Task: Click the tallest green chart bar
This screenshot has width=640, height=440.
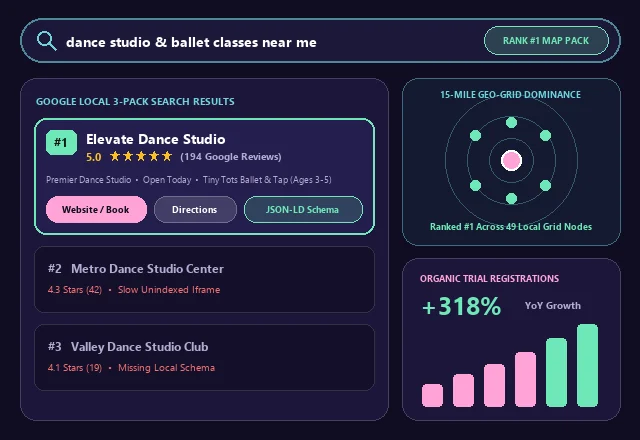Action: [588, 366]
